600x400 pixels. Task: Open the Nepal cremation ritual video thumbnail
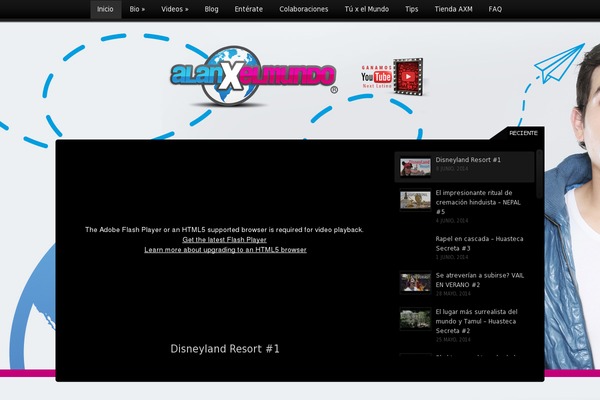click(x=415, y=200)
